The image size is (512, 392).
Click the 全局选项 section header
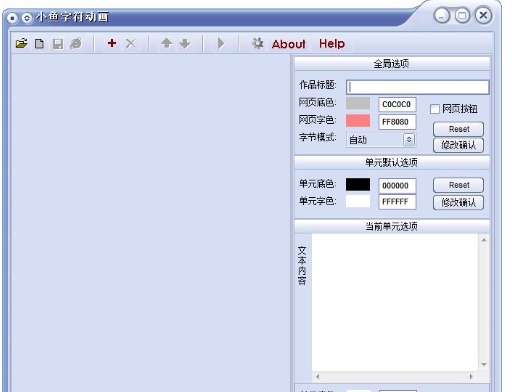pyautogui.click(x=392, y=63)
